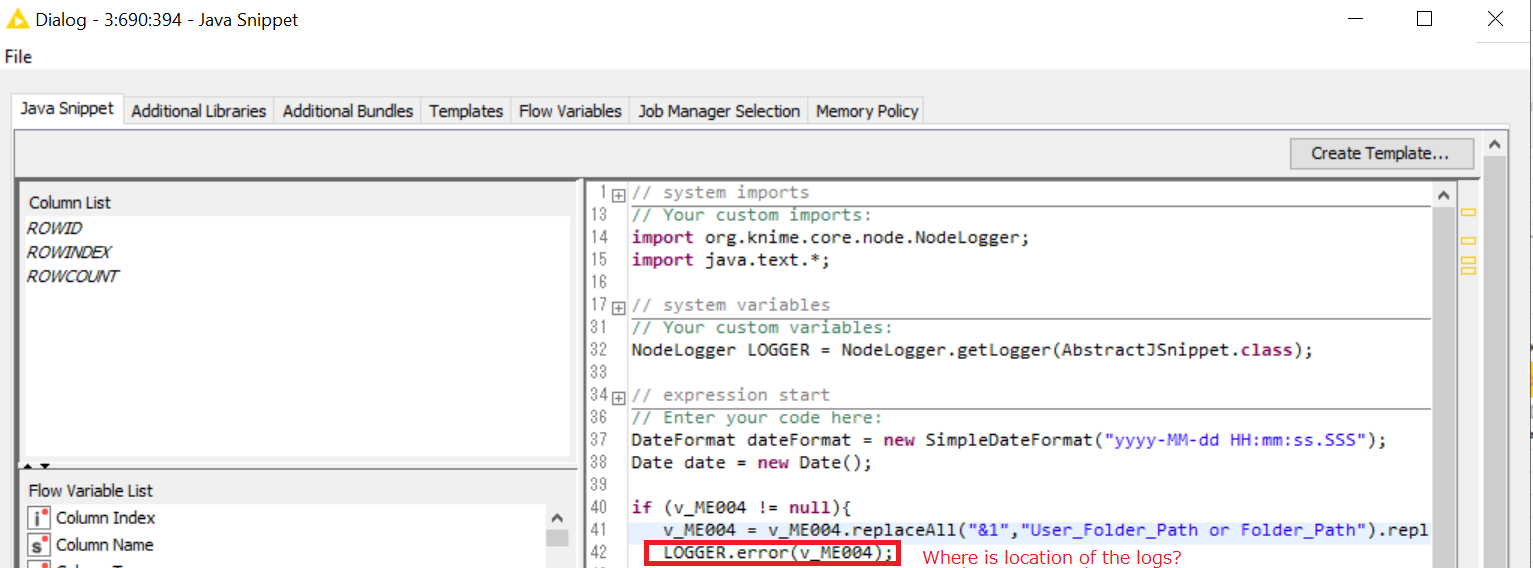Select ROWID in the Column List
The height and width of the screenshot is (568, 1533).
[x=55, y=229]
